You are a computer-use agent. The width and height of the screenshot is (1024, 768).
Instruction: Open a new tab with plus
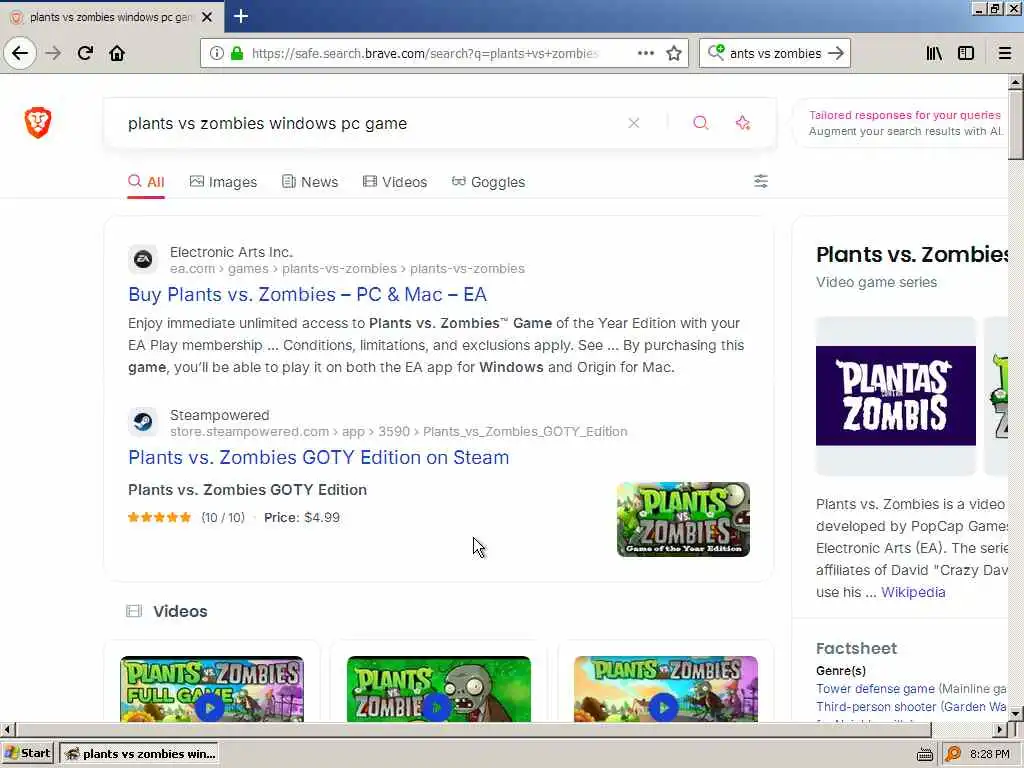pos(241,16)
